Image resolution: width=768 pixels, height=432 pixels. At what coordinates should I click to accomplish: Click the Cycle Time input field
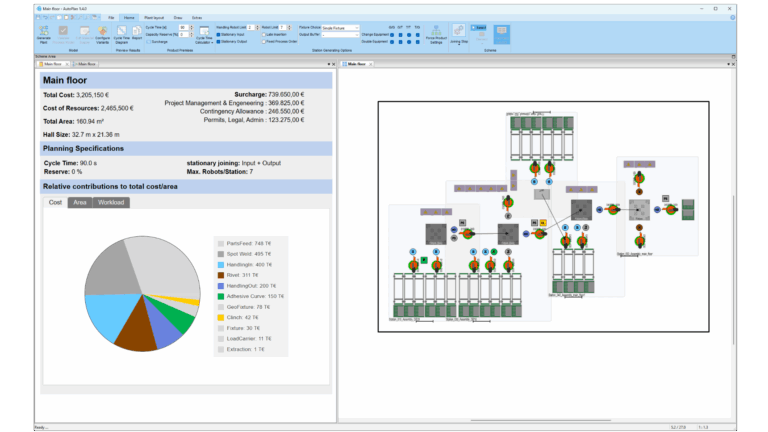click(183, 28)
